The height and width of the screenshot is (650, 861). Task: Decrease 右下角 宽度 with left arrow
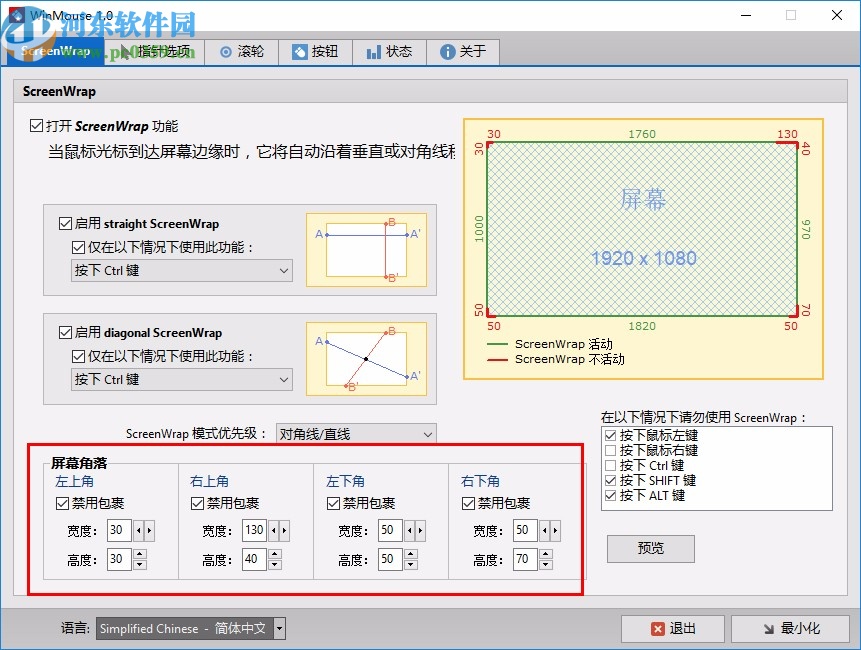[x=545, y=530]
